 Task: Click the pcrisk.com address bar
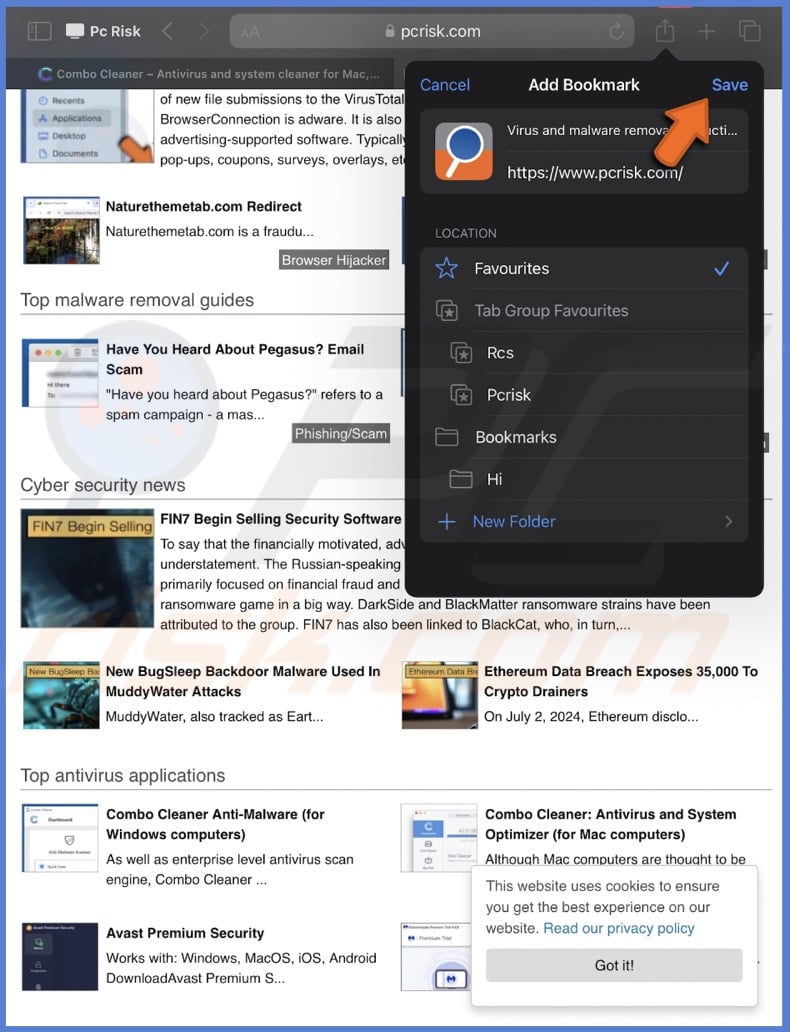click(432, 31)
